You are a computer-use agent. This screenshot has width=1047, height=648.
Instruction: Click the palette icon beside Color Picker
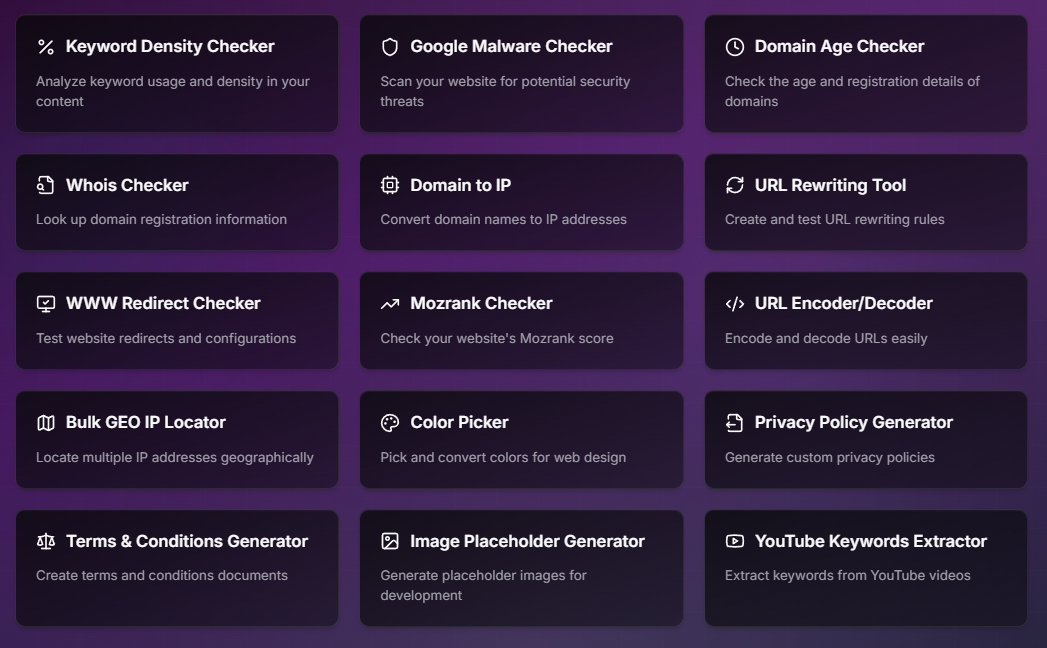click(x=390, y=423)
